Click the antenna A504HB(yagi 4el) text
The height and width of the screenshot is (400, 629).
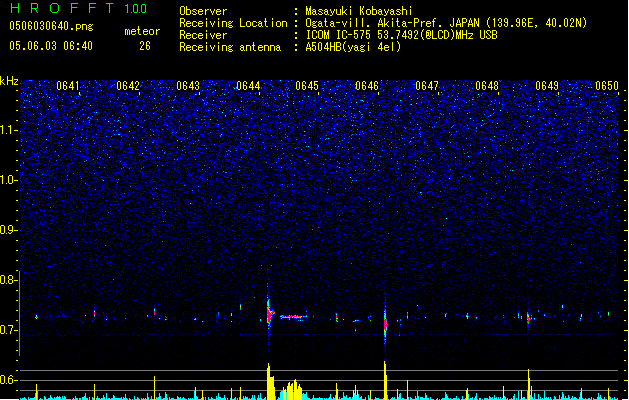(x=353, y=47)
